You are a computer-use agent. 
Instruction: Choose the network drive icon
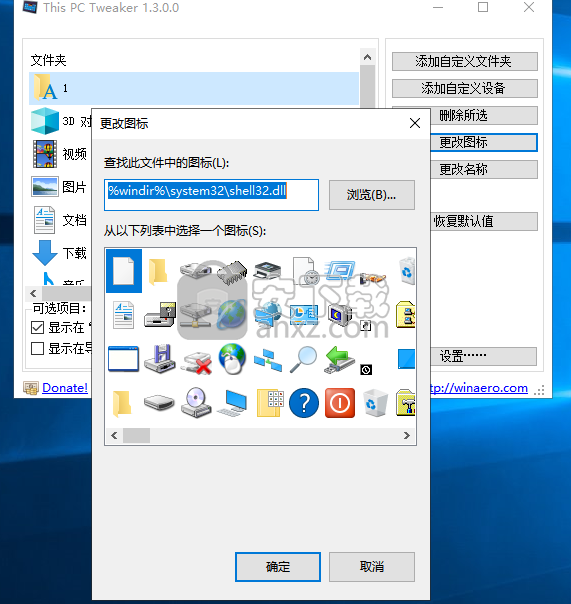pos(196,315)
